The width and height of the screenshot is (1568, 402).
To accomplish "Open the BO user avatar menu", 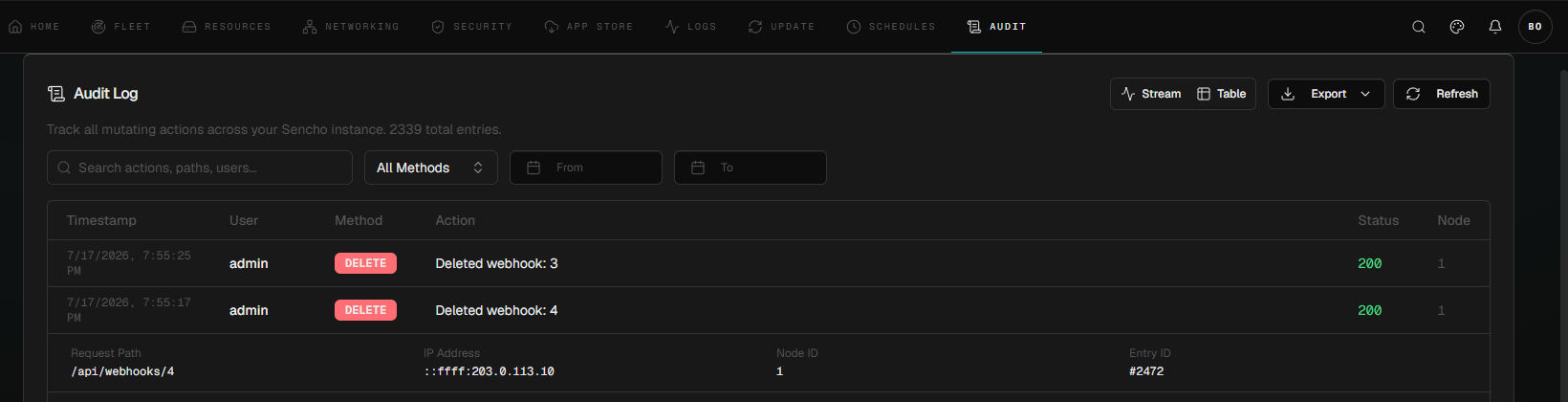I will point(1535,27).
